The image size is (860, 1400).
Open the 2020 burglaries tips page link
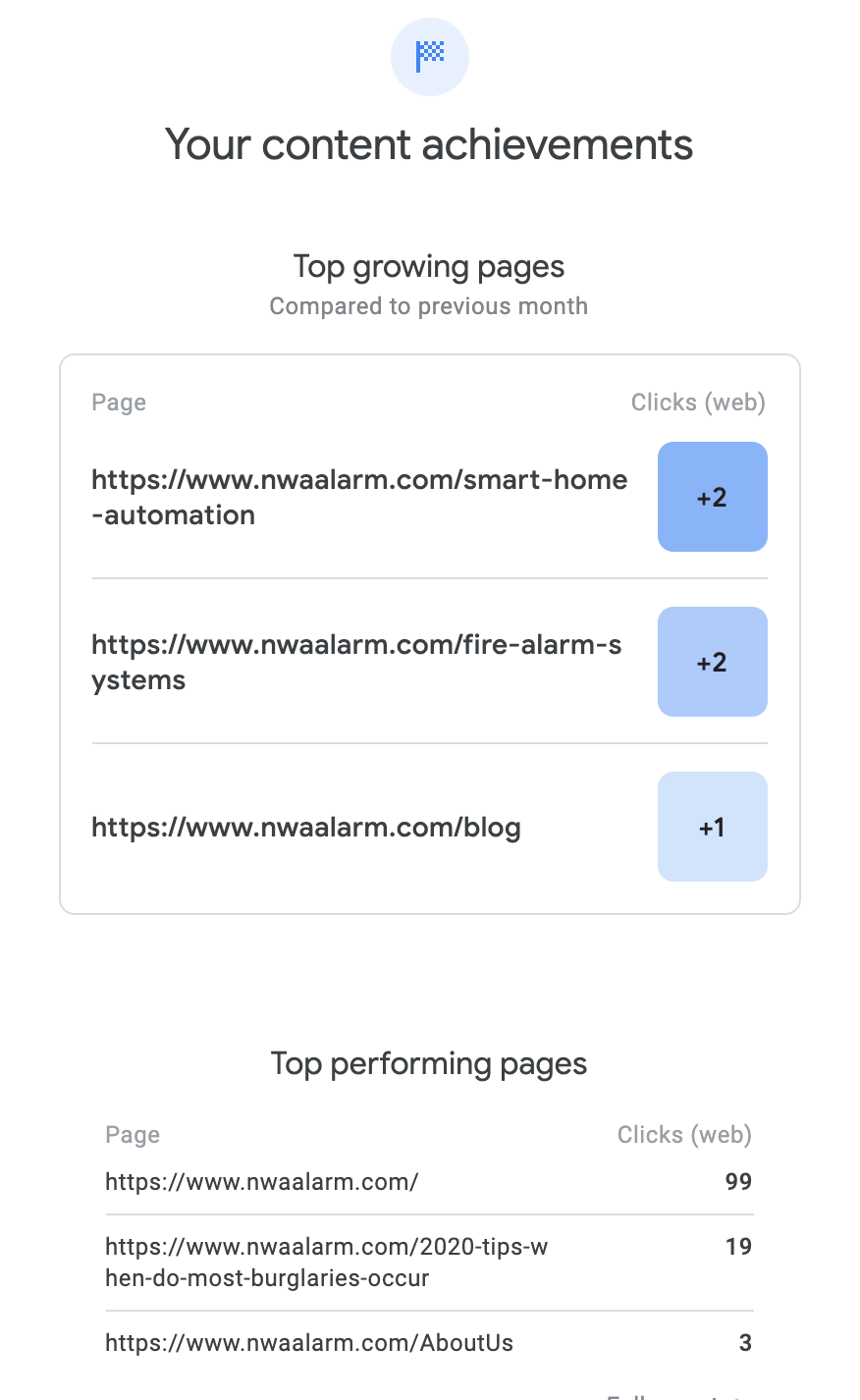pos(326,1263)
